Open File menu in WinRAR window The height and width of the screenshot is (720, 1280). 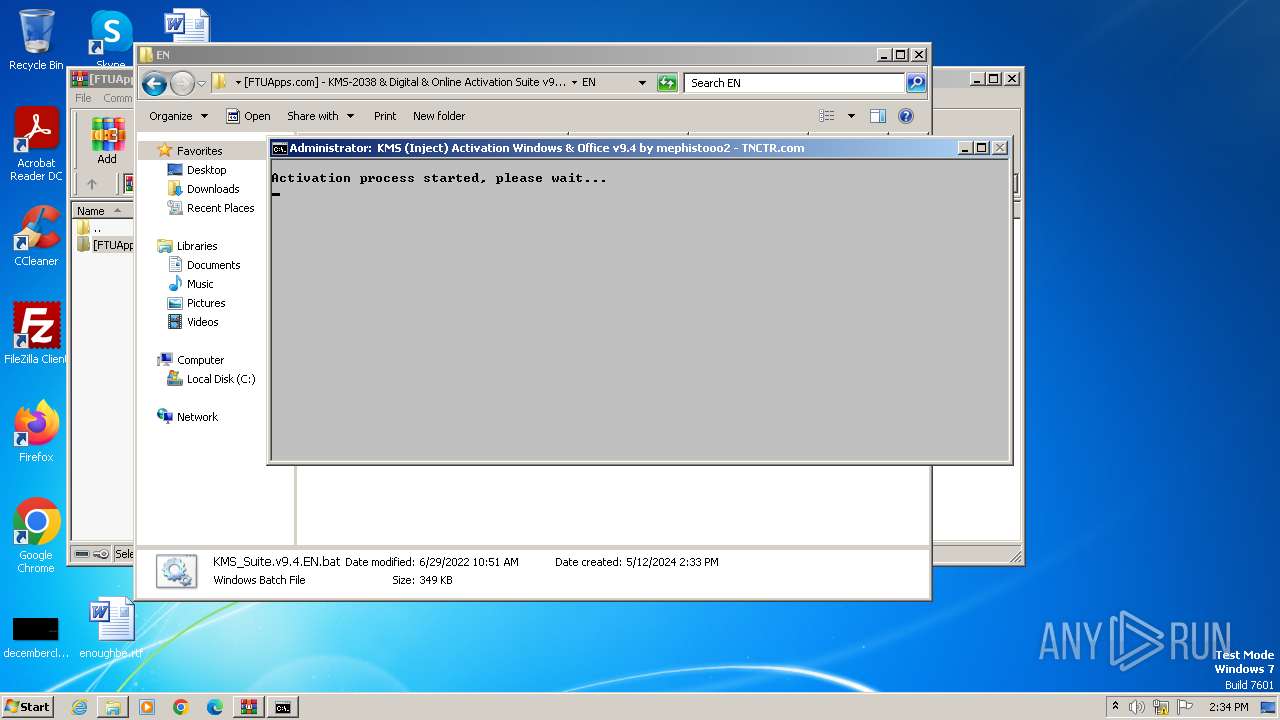click(x=83, y=98)
